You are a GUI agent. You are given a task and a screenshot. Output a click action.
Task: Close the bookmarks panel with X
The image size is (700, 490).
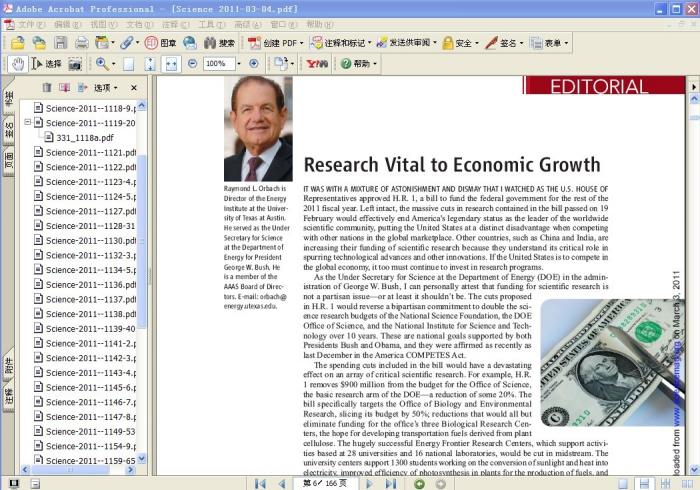coord(134,88)
